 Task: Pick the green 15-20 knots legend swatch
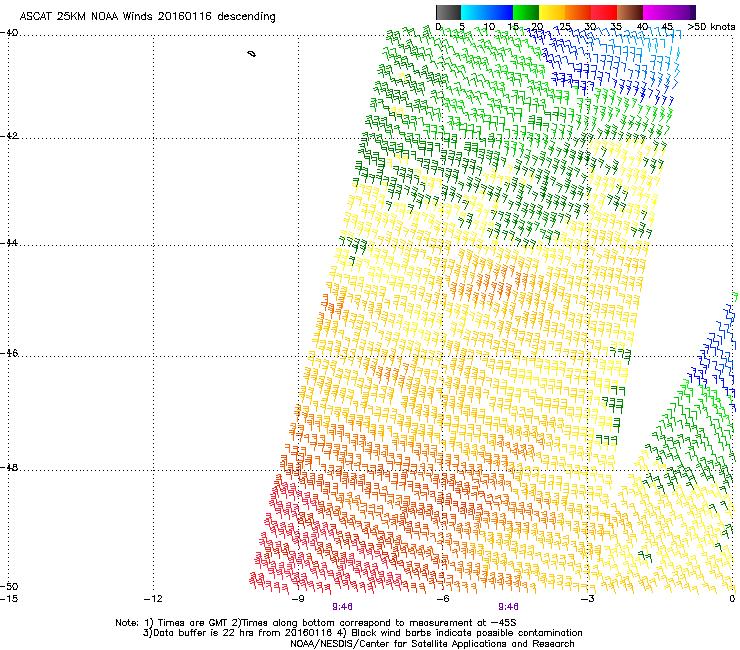point(526,12)
